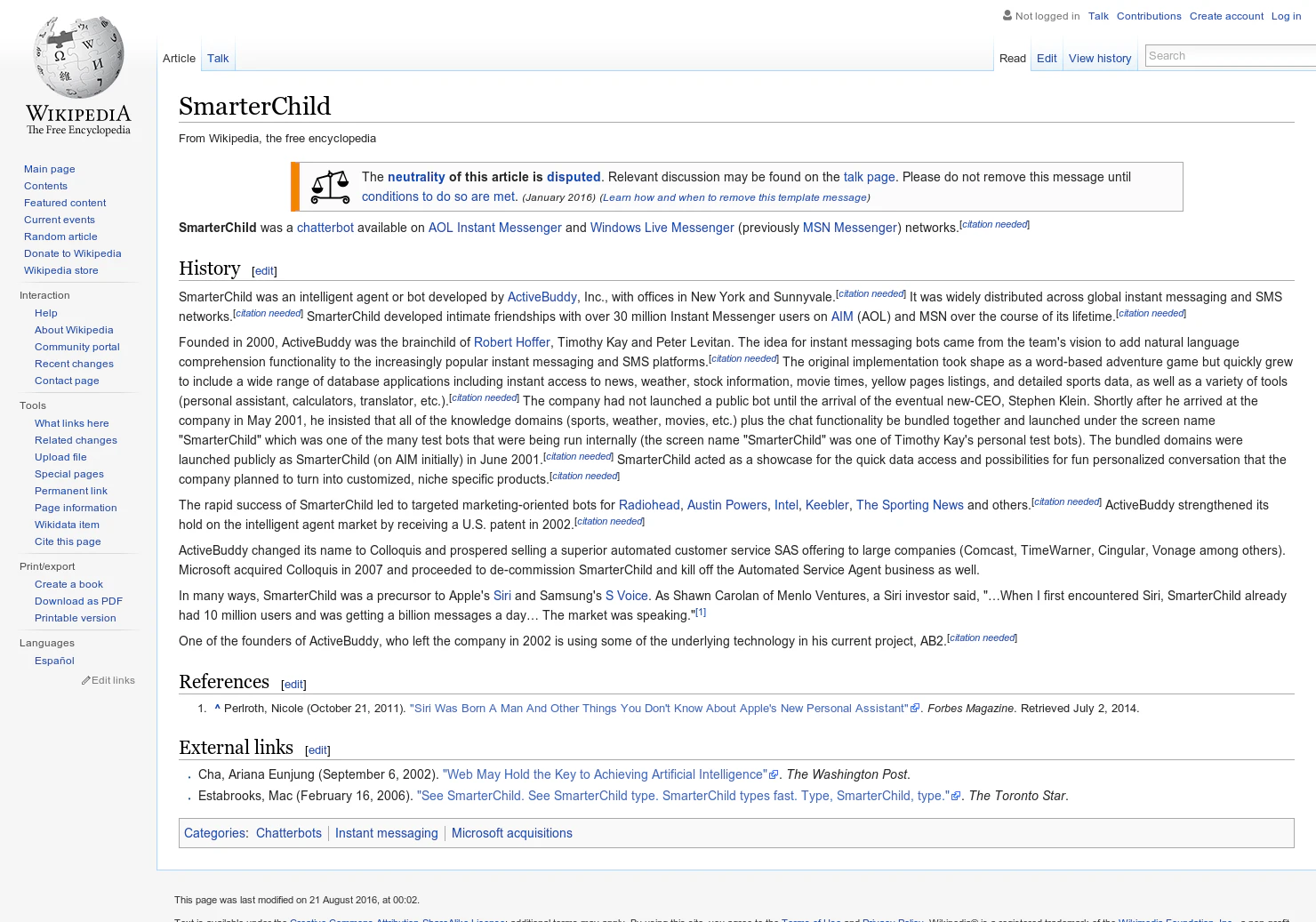
Task: Open Wikidata item link
Action: [x=67, y=525]
